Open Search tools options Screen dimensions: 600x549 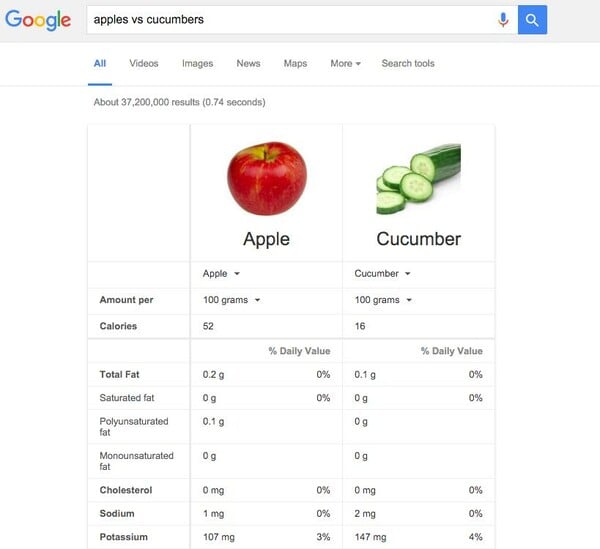[x=408, y=64]
